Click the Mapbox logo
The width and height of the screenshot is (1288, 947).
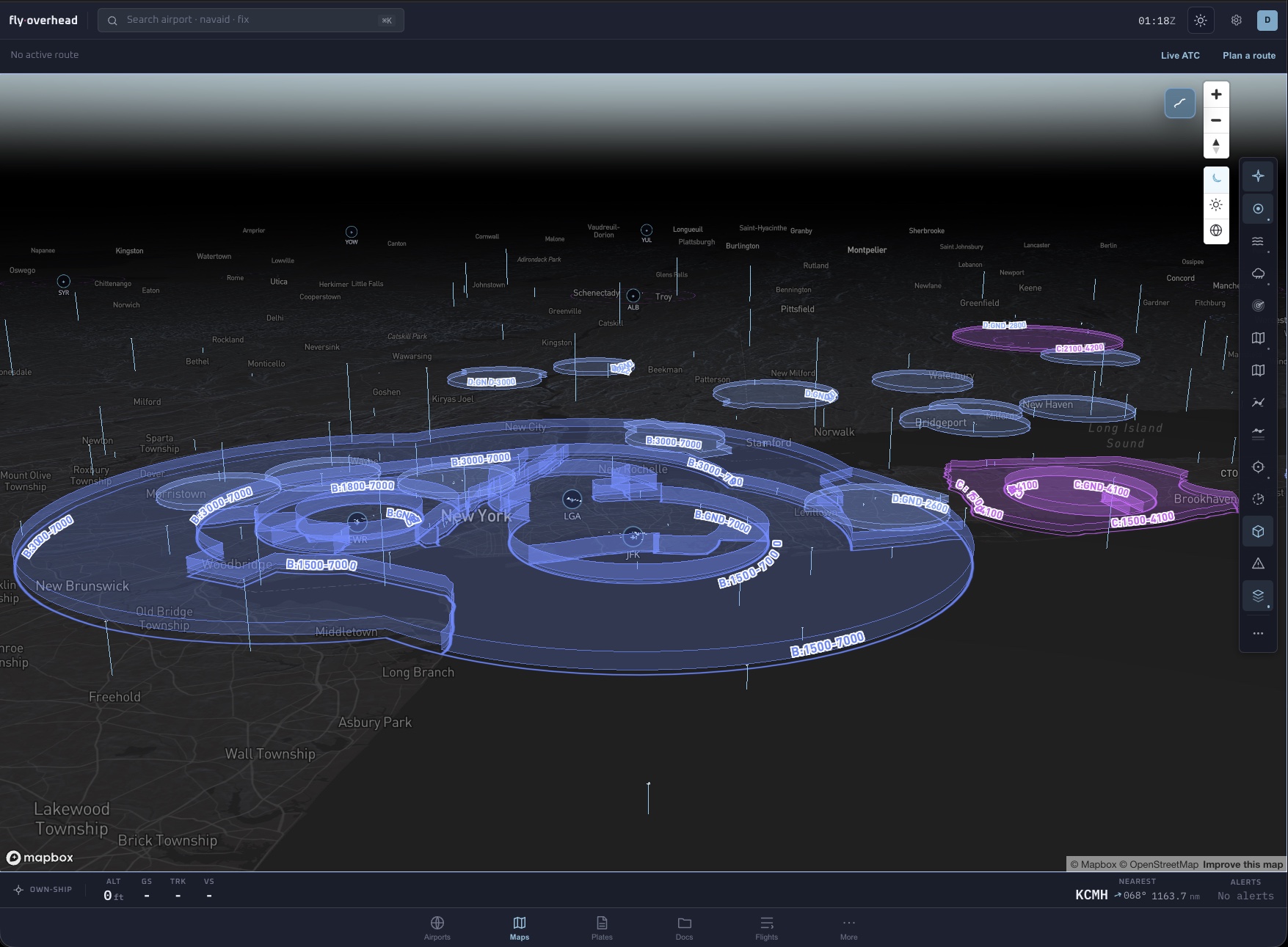(40, 858)
